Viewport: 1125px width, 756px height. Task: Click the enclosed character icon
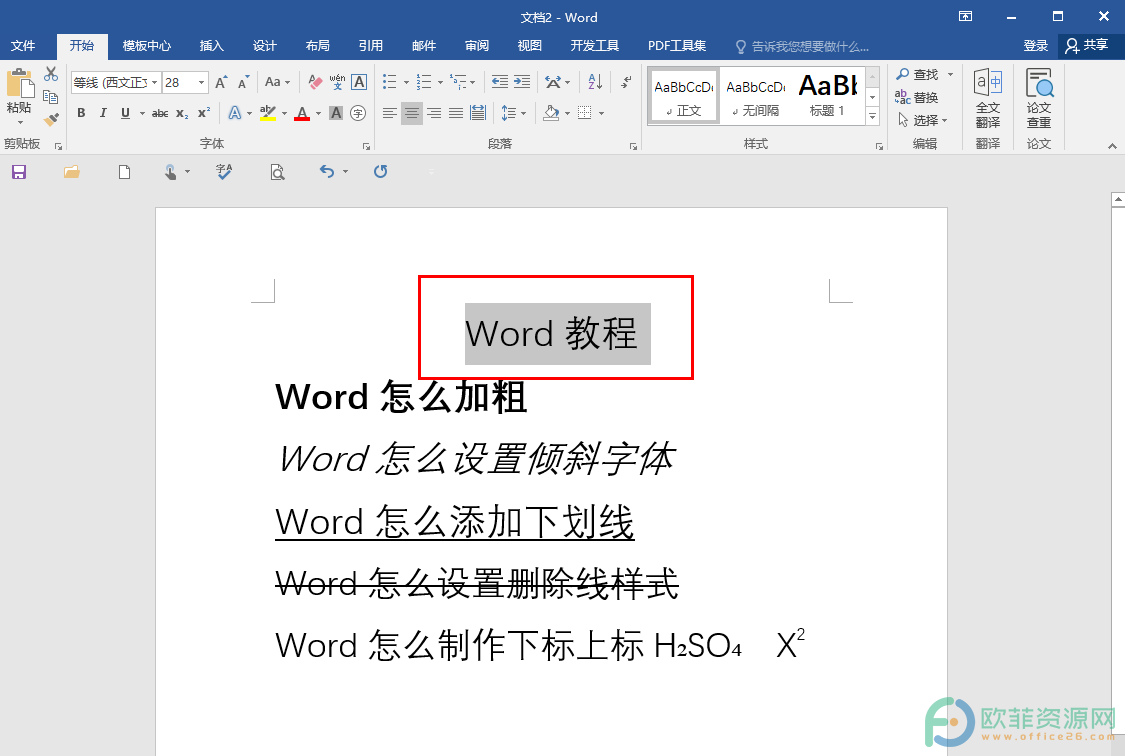click(x=358, y=113)
